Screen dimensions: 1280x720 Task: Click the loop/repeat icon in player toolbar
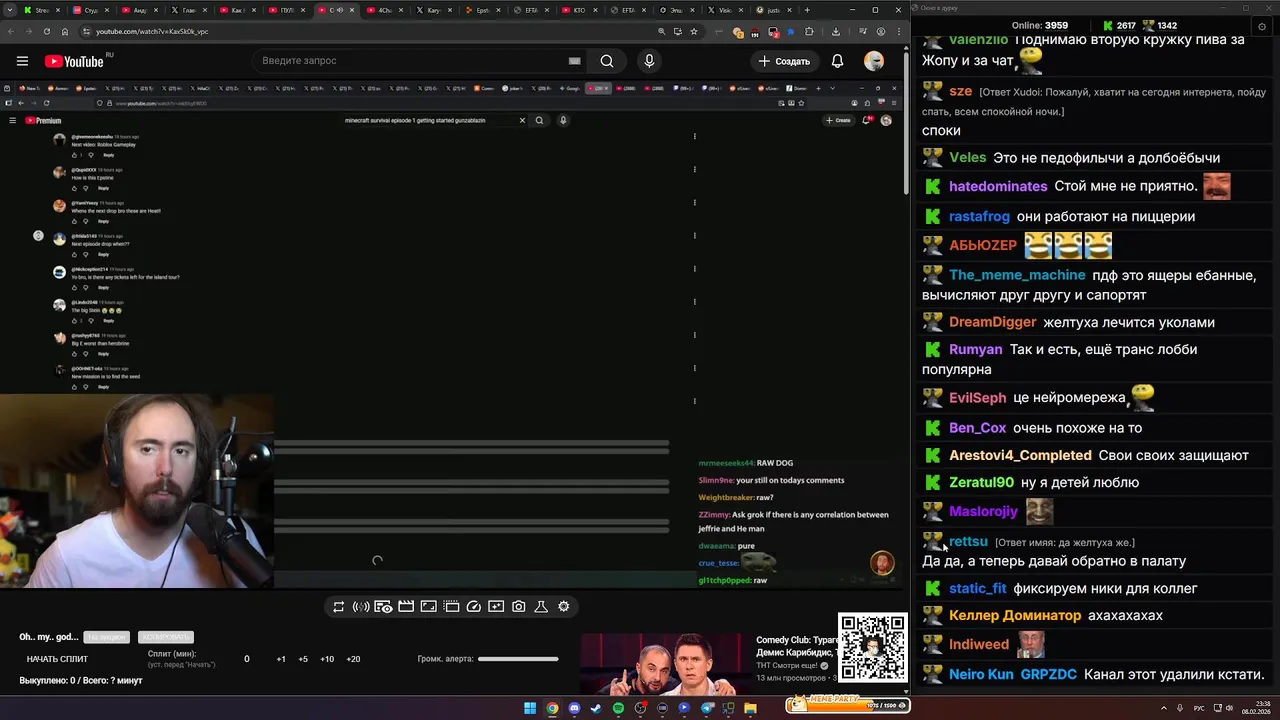pos(339,606)
